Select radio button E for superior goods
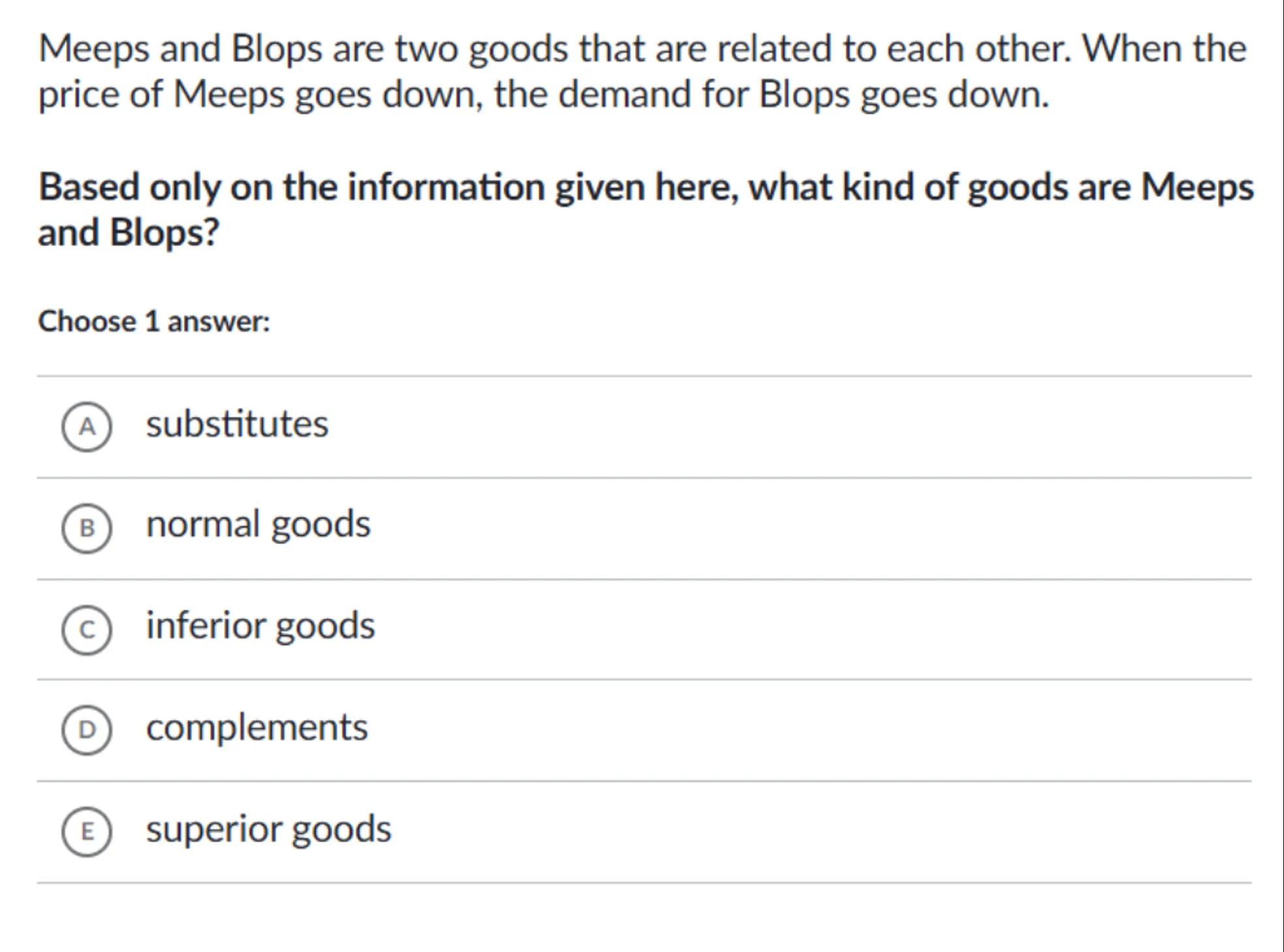 pos(87,831)
